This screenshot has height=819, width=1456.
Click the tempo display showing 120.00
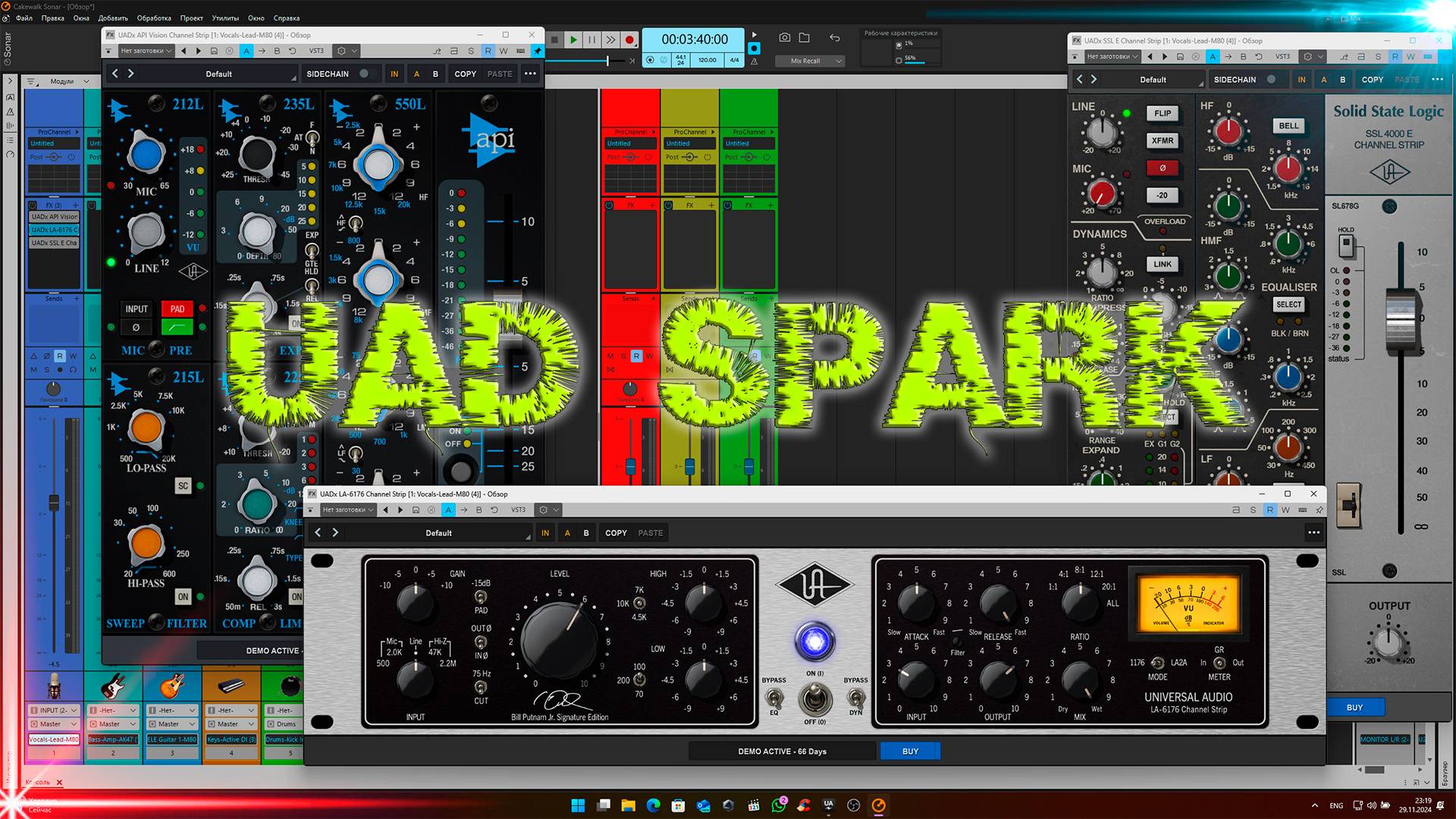click(706, 61)
